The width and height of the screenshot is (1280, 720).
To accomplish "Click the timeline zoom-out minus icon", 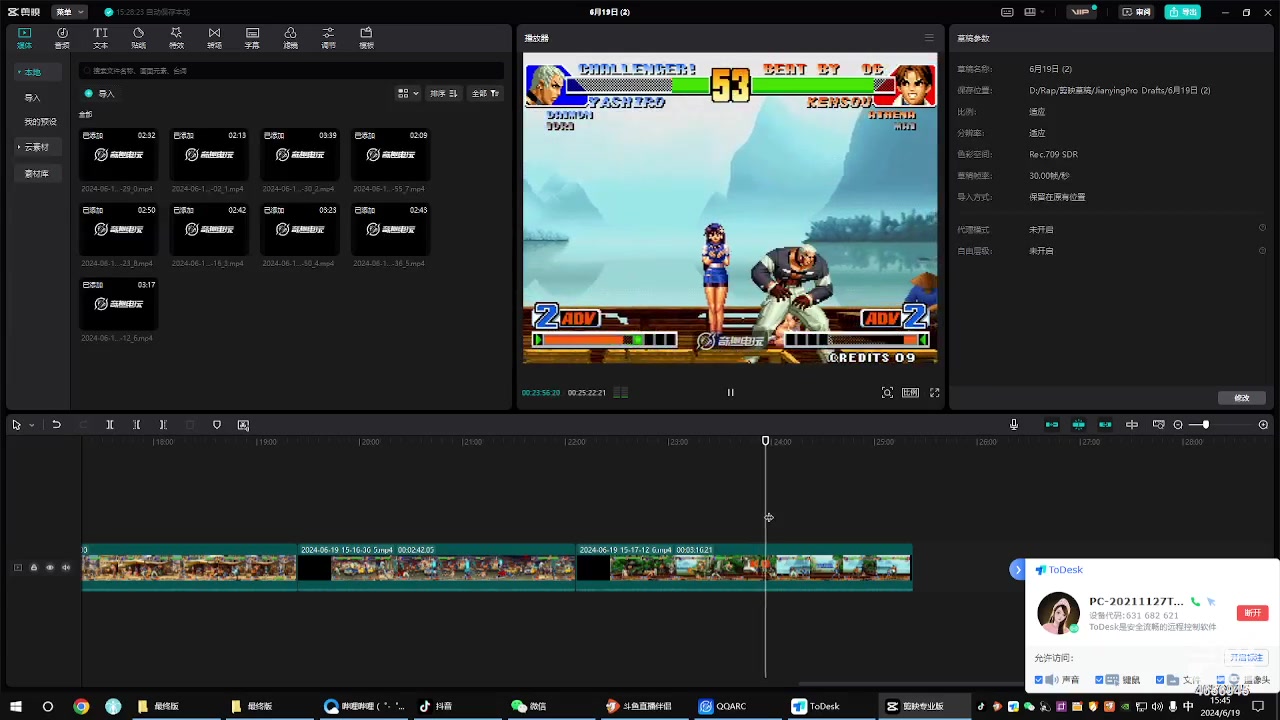I will point(1178,425).
